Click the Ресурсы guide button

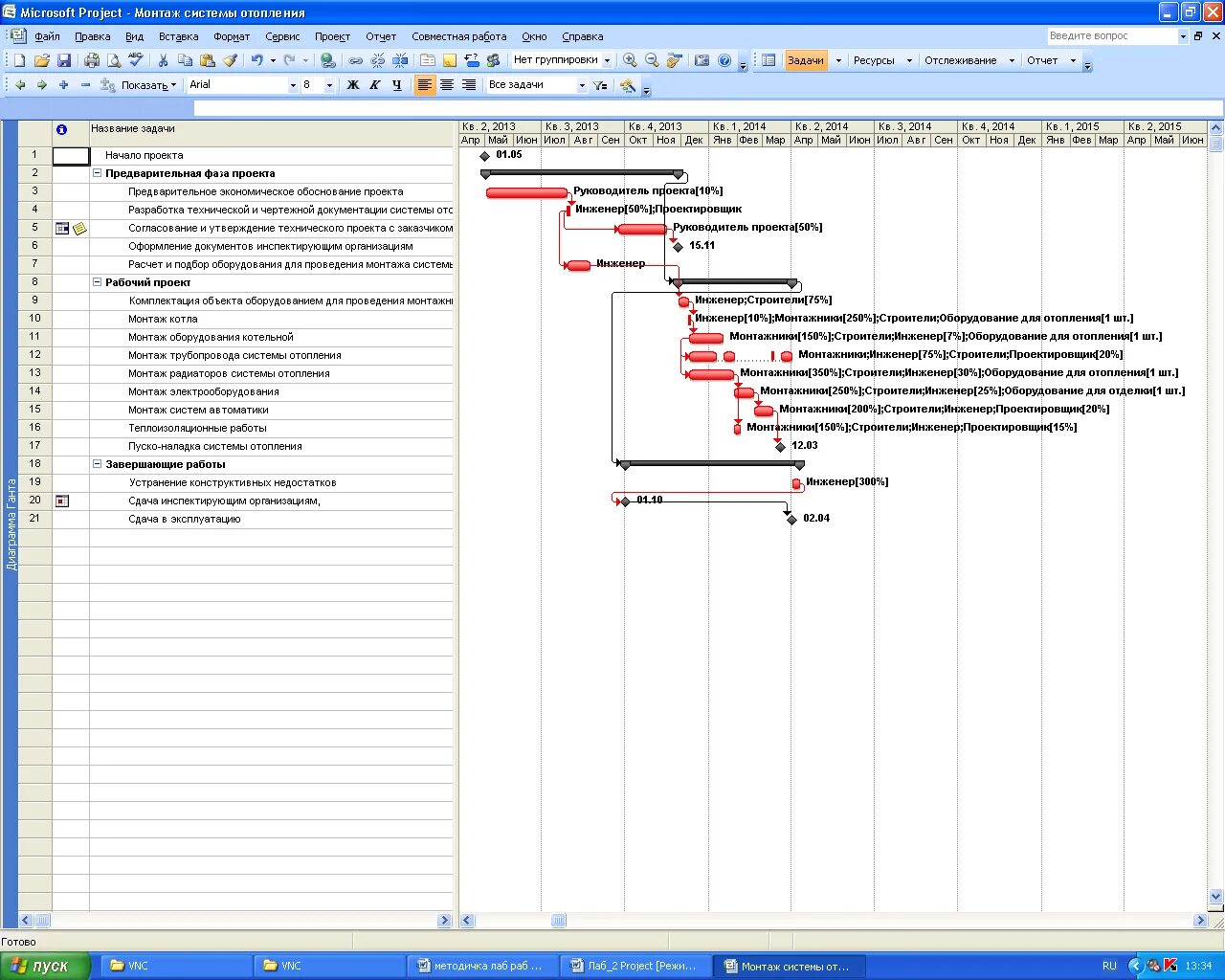874,60
